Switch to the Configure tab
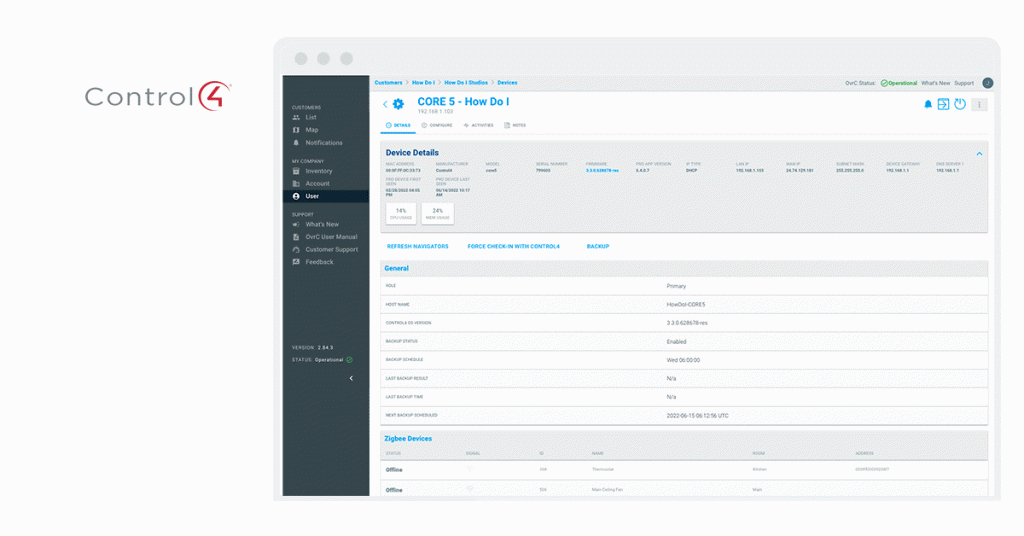 (437, 125)
